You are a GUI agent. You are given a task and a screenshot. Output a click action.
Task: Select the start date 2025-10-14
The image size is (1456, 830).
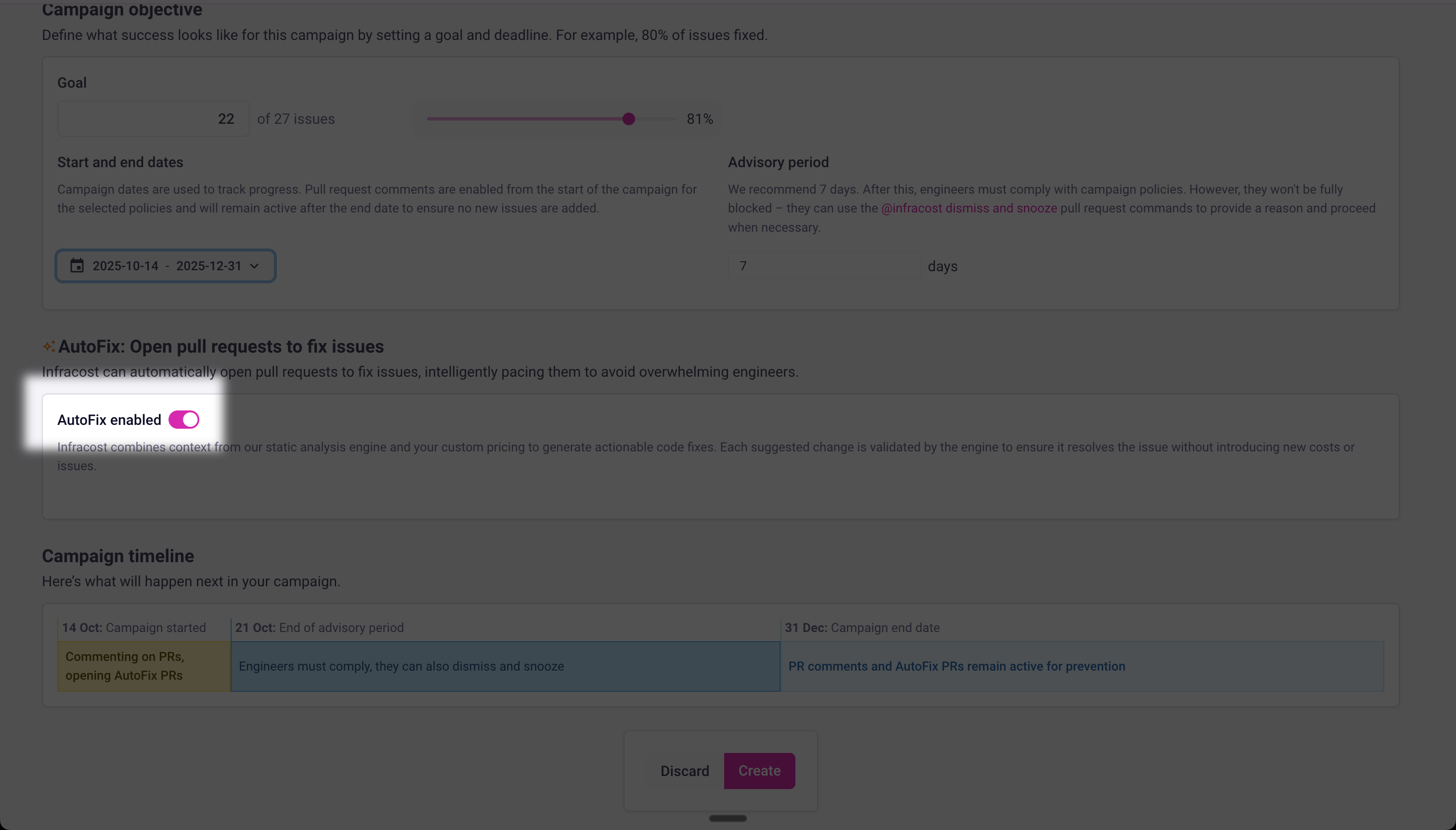pos(125,266)
